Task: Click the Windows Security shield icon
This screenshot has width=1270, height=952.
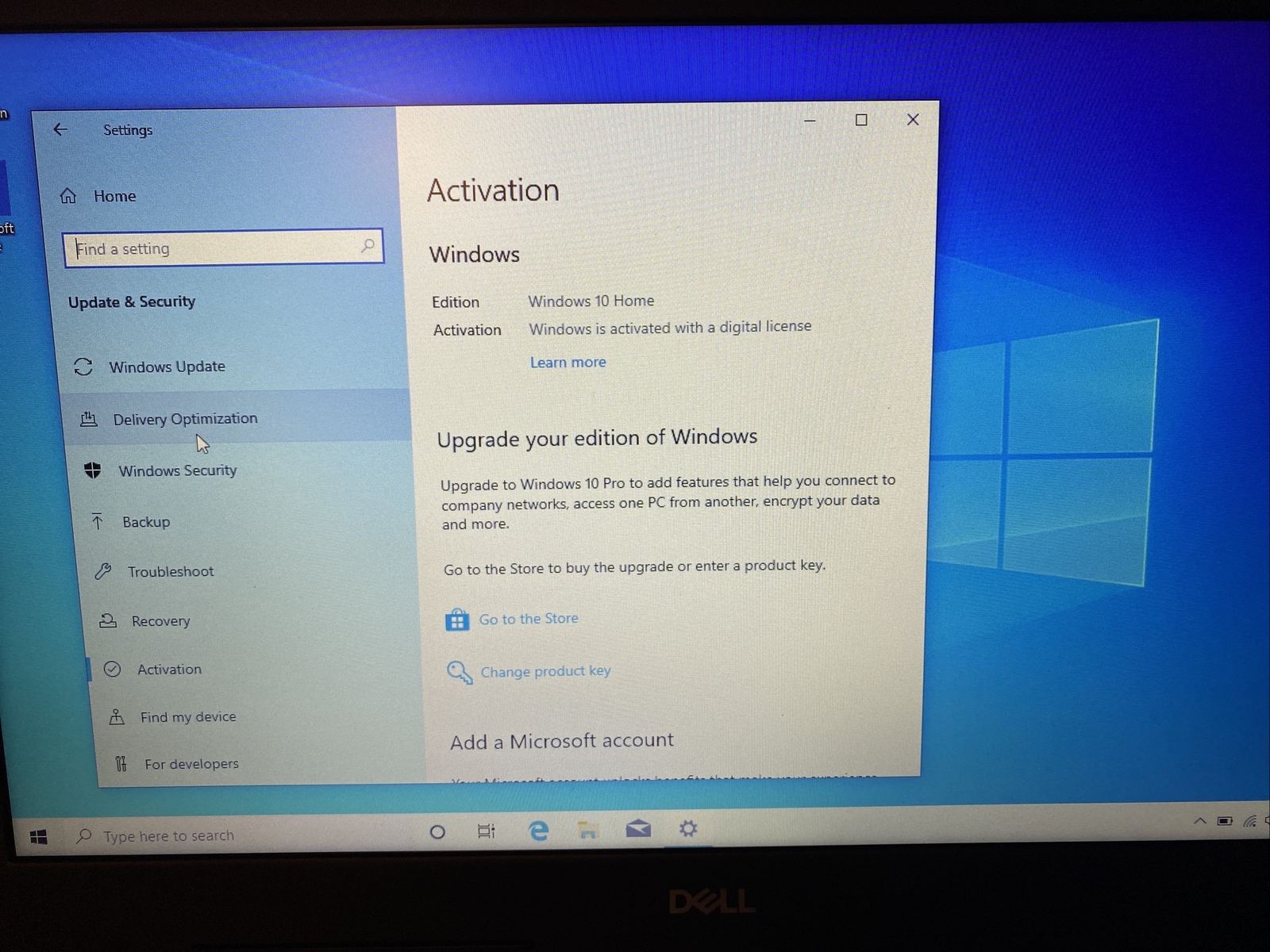Action: (x=93, y=470)
